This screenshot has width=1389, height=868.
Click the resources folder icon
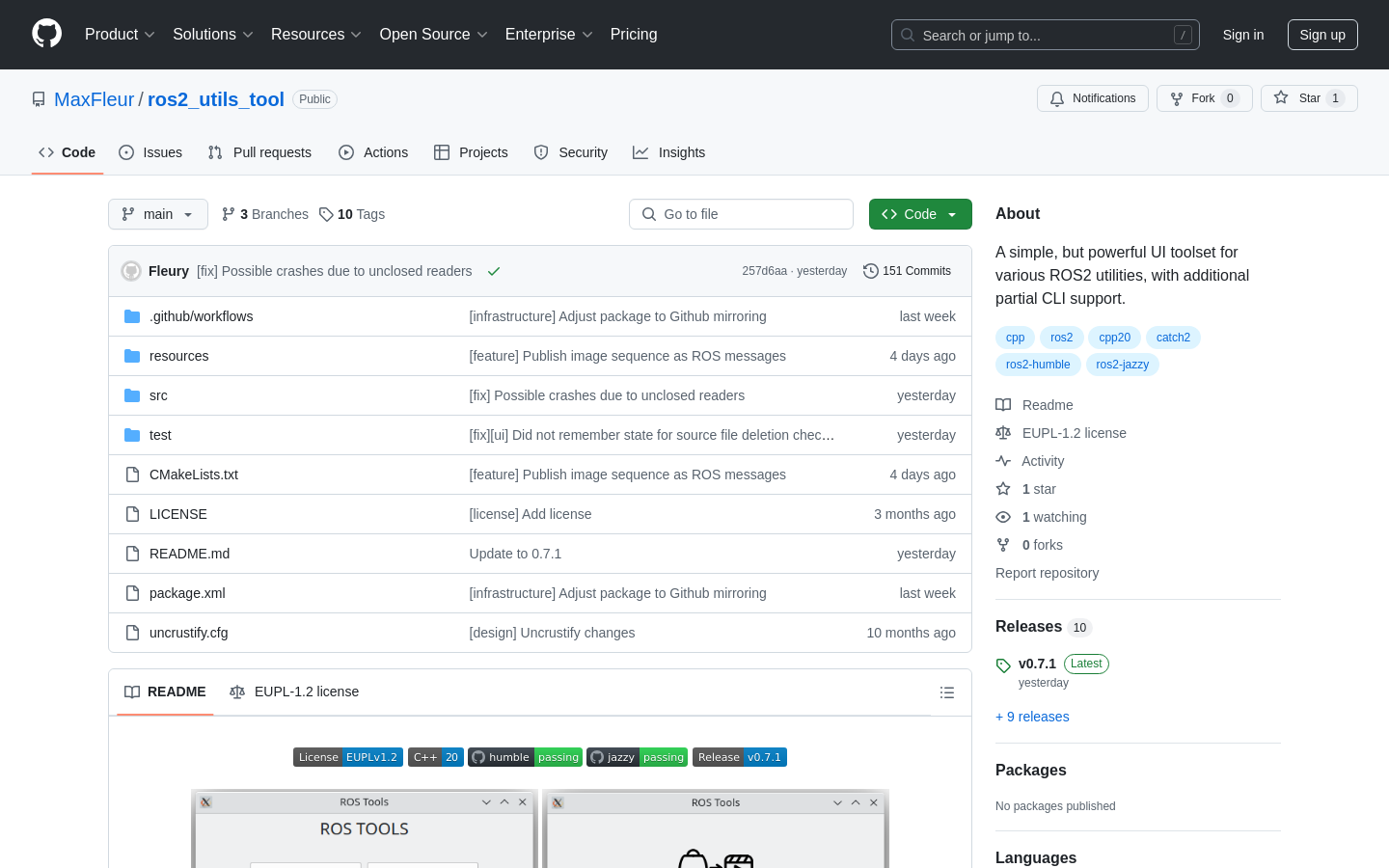point(132,356)
